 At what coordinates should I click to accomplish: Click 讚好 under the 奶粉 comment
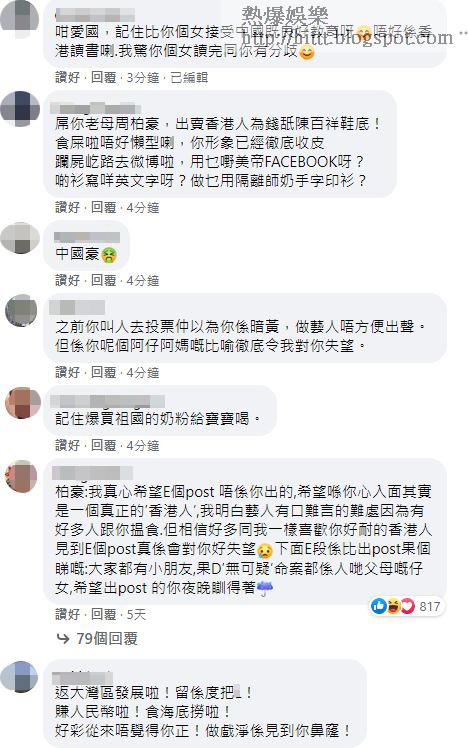point(67,446)
